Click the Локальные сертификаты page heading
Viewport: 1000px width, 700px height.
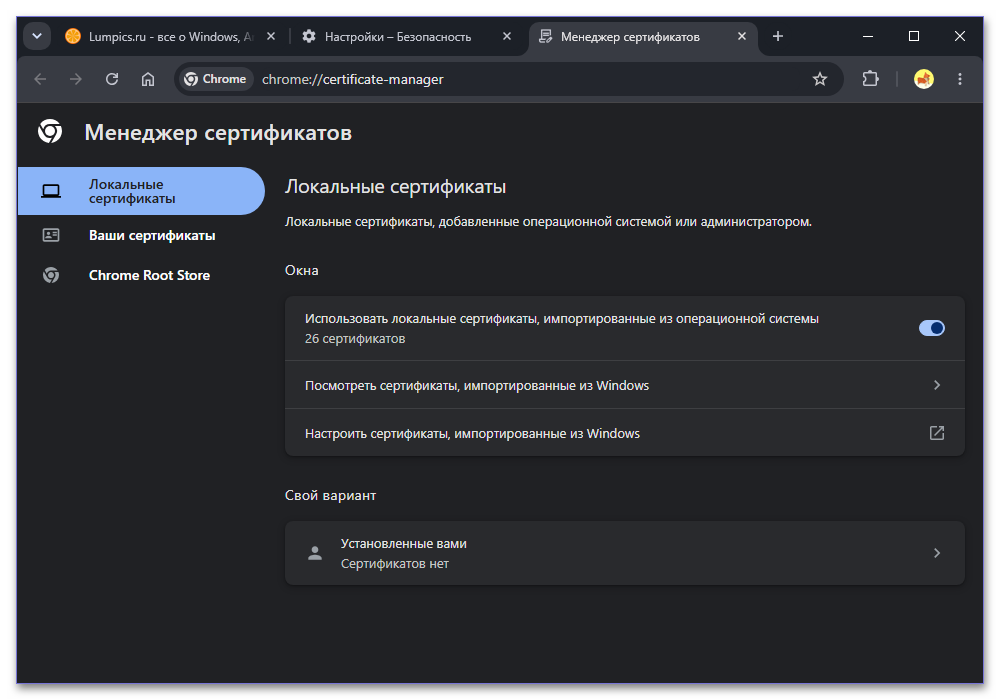(x=395, y=187)
